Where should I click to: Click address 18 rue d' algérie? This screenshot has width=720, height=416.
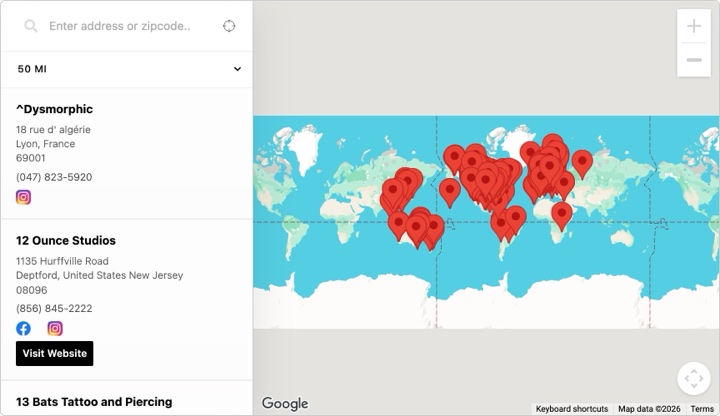click(x=53, y=129)
